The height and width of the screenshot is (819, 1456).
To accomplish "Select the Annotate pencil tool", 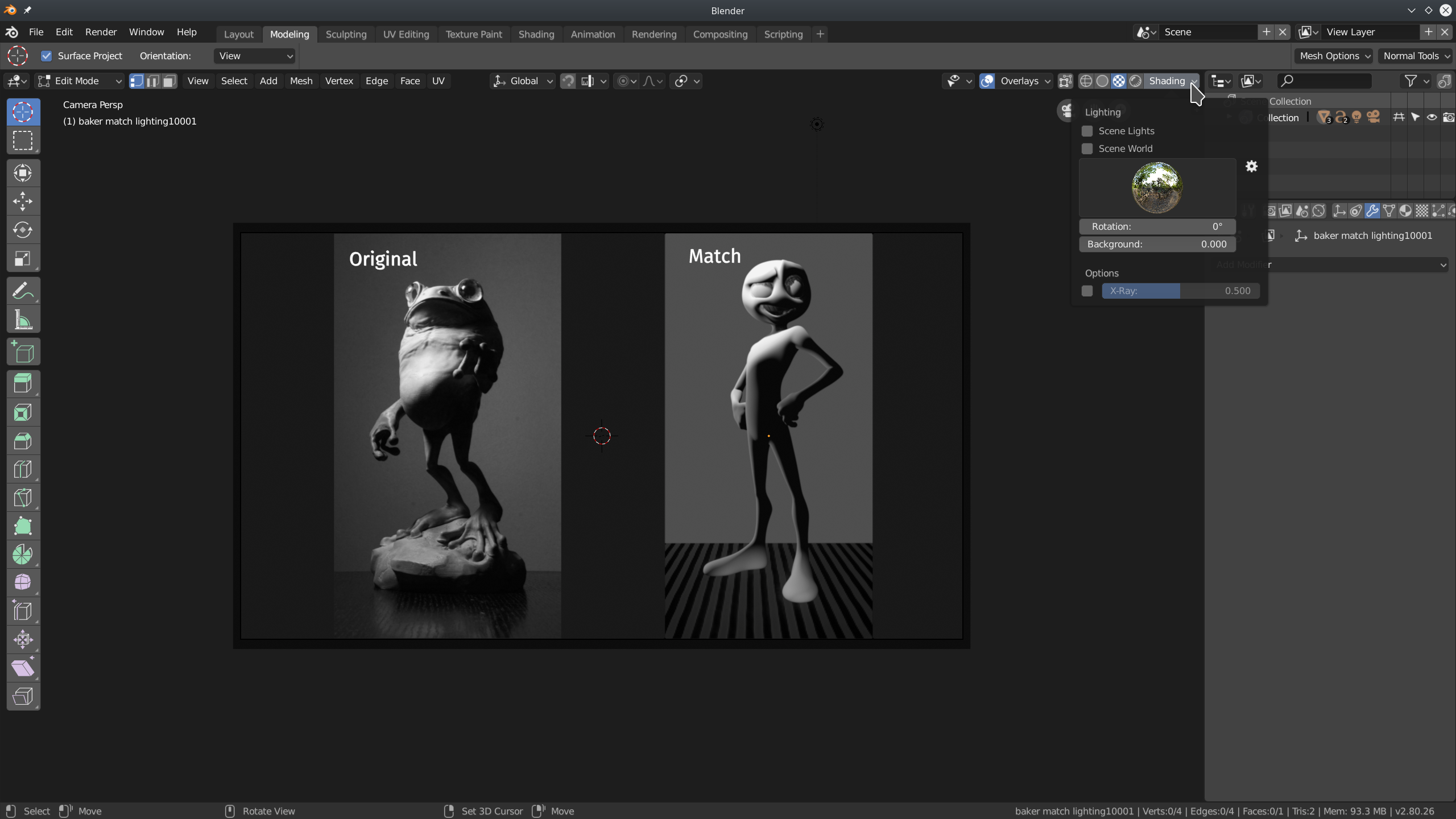I will click(x=23, y=291).
